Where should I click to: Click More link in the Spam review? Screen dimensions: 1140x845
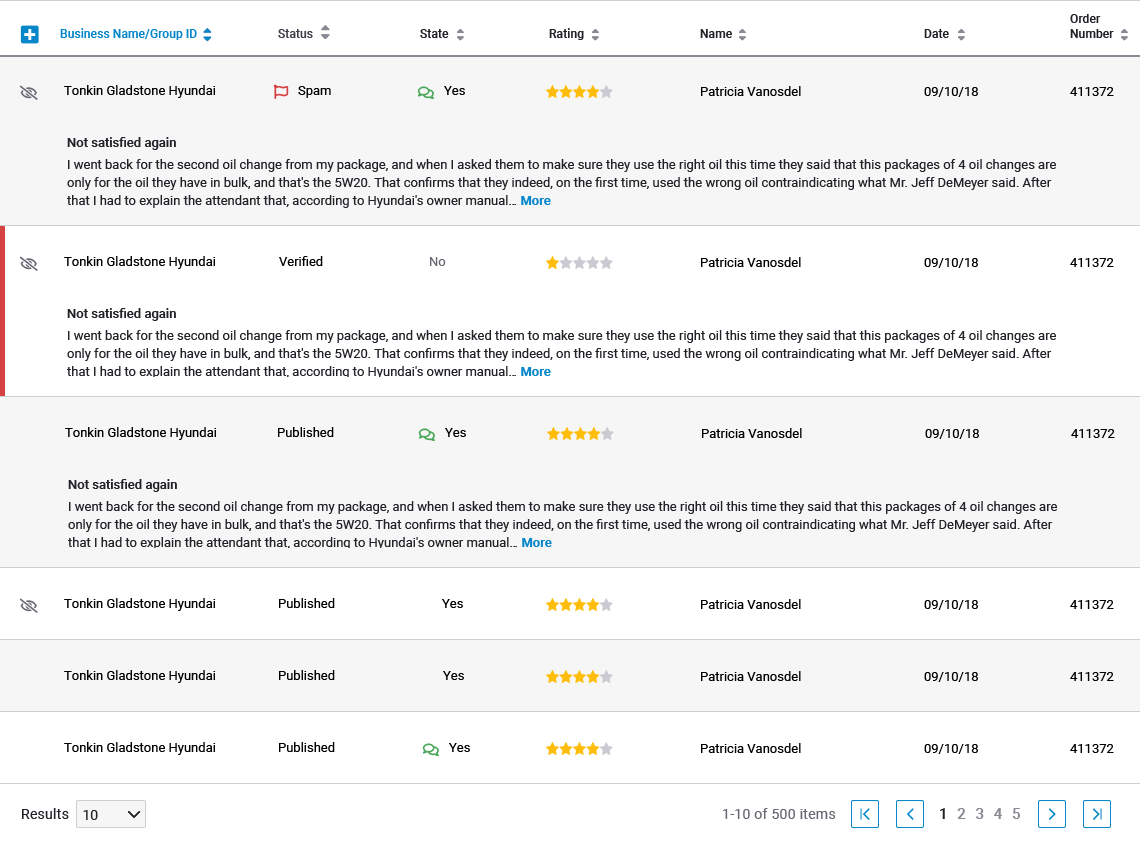[x=535, y=201]
